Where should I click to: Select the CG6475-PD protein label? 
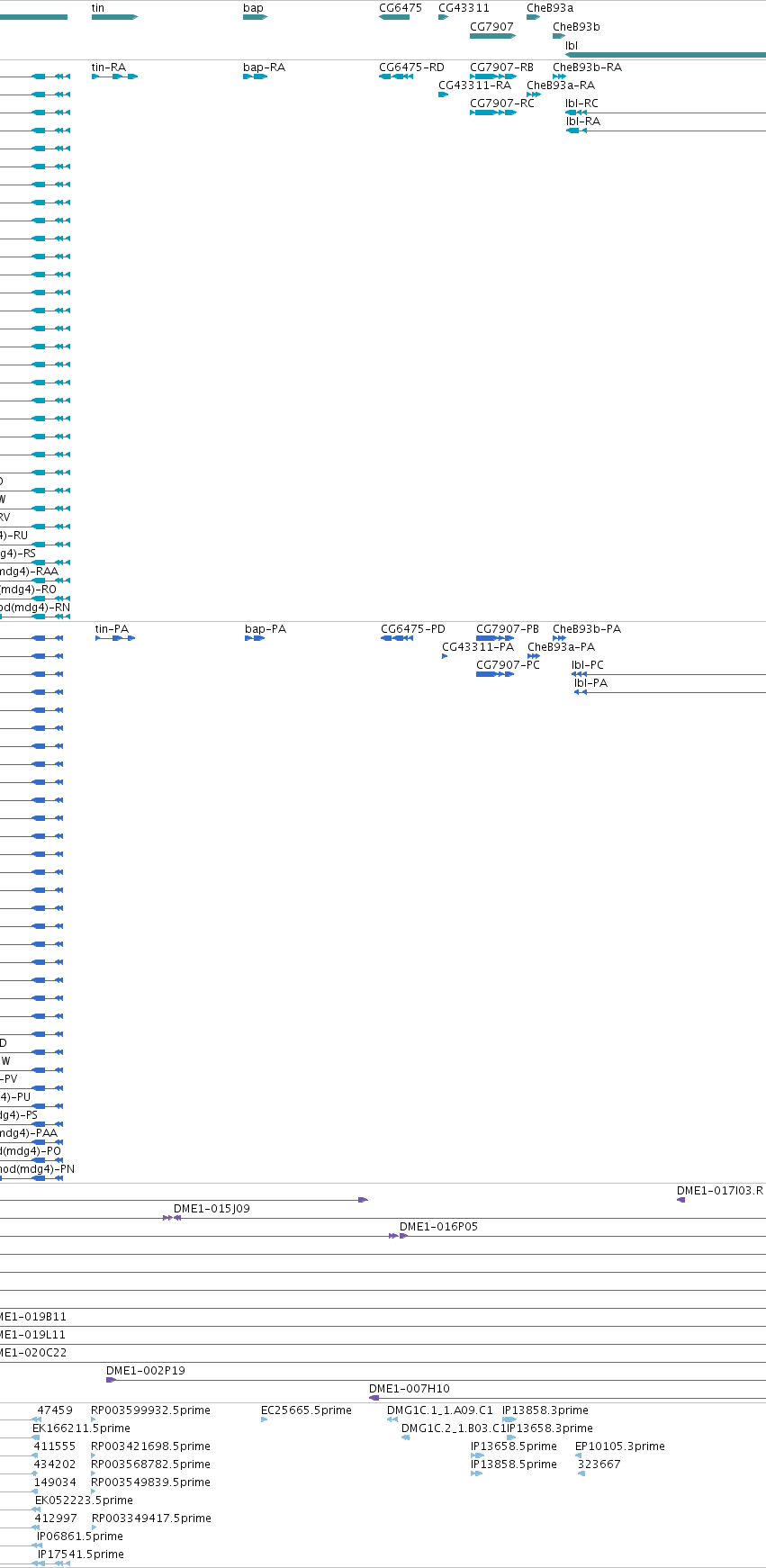click(413, 629)
